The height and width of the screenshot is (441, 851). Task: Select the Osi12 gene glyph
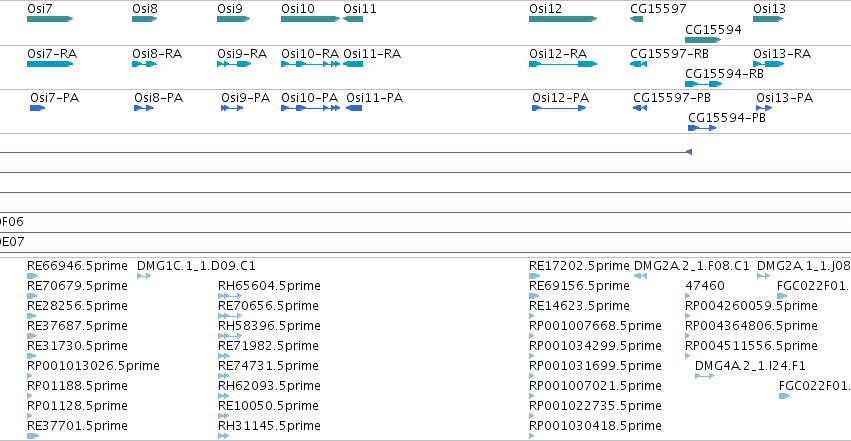coord(563,19)
